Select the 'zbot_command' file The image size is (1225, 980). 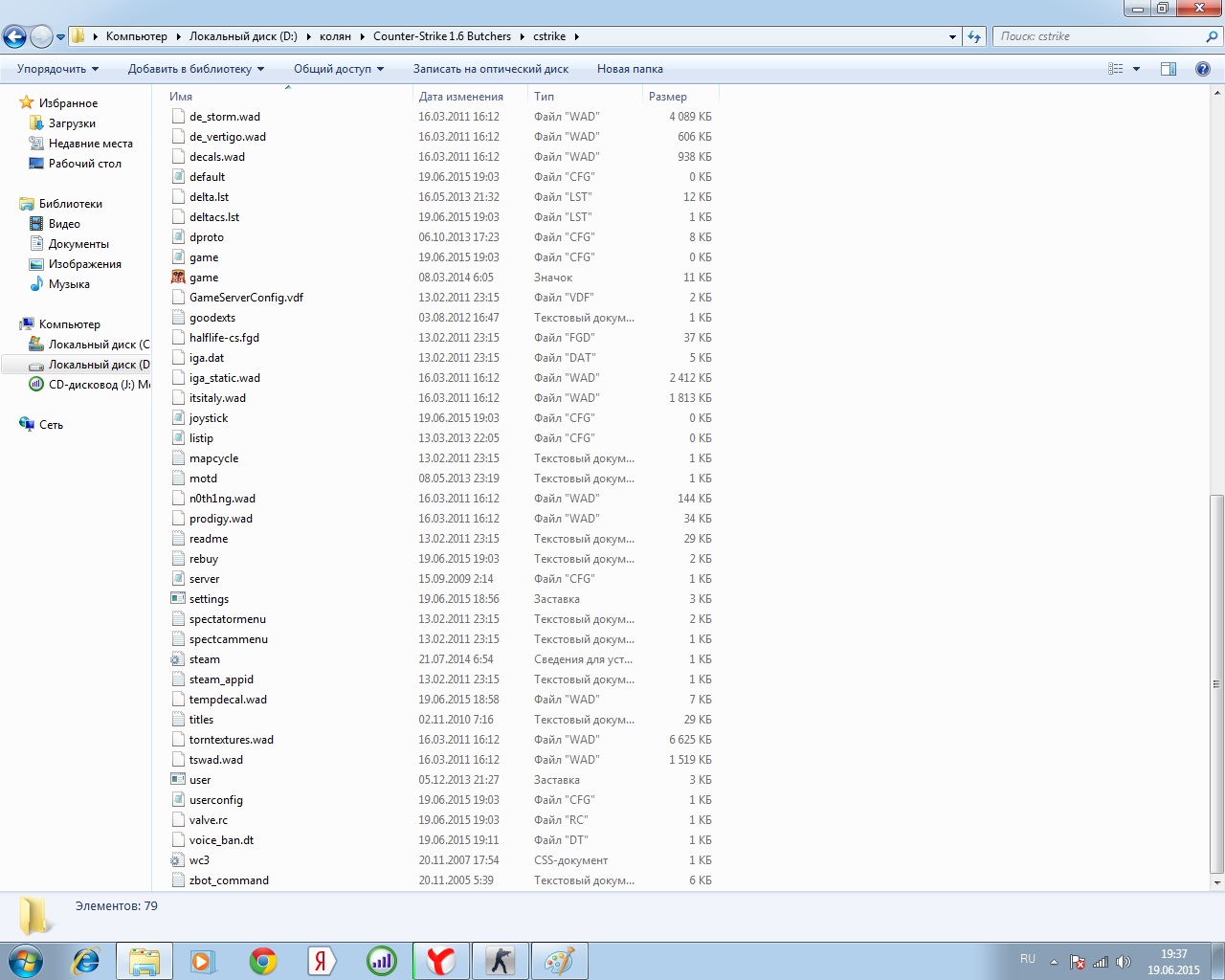pos(229,880)
